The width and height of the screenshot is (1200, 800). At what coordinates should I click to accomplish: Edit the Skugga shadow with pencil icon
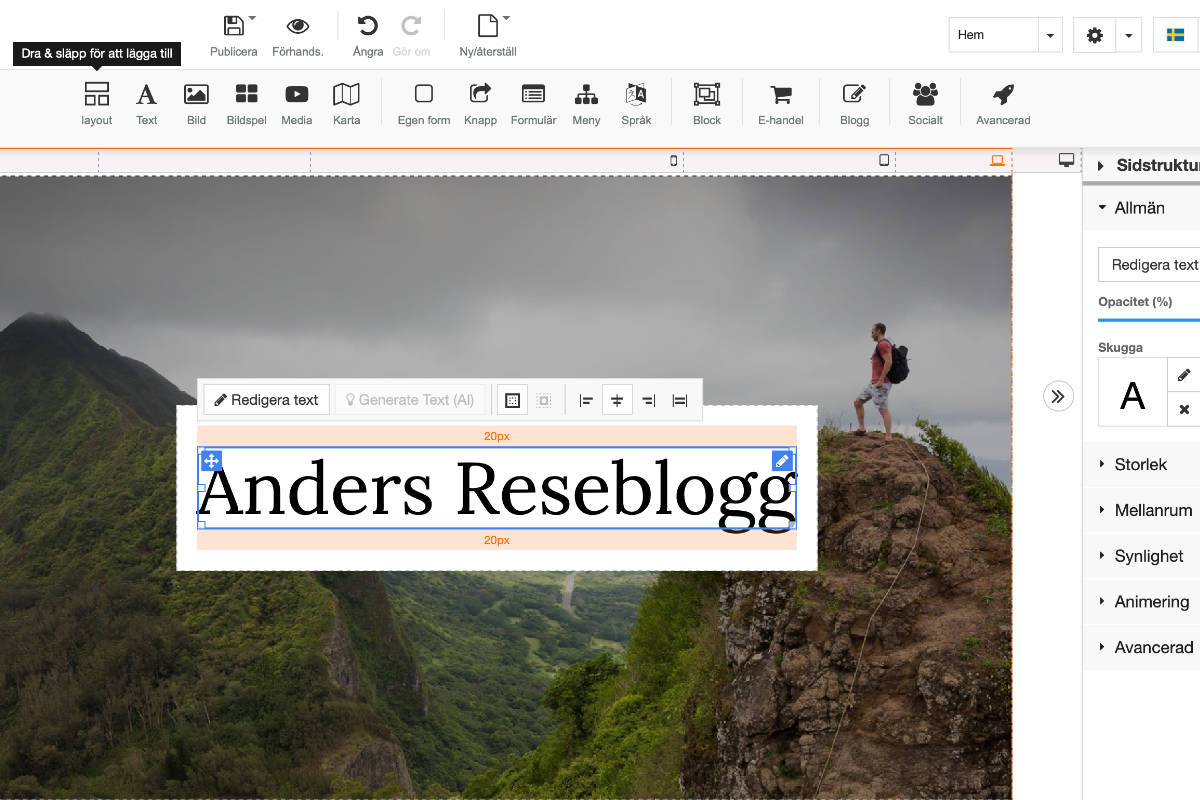1184,375
